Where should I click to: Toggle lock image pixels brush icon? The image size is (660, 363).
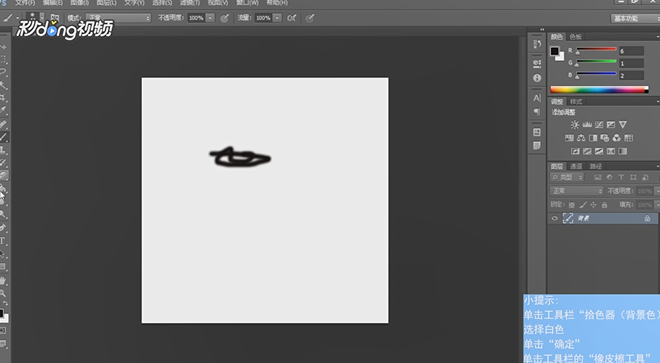click(583, 205)
